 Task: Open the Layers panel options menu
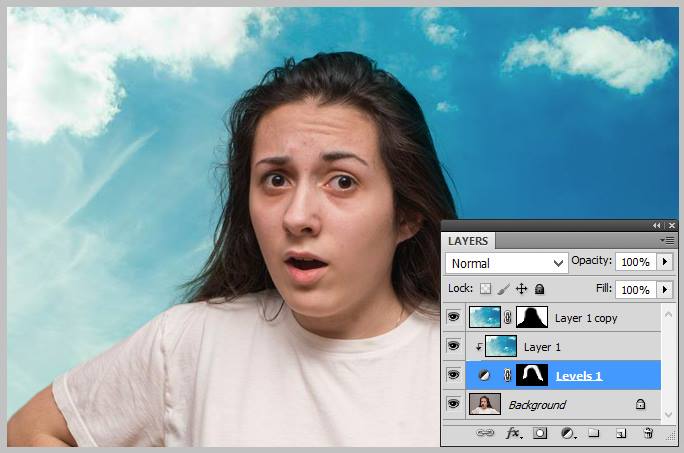click(667, 241)
